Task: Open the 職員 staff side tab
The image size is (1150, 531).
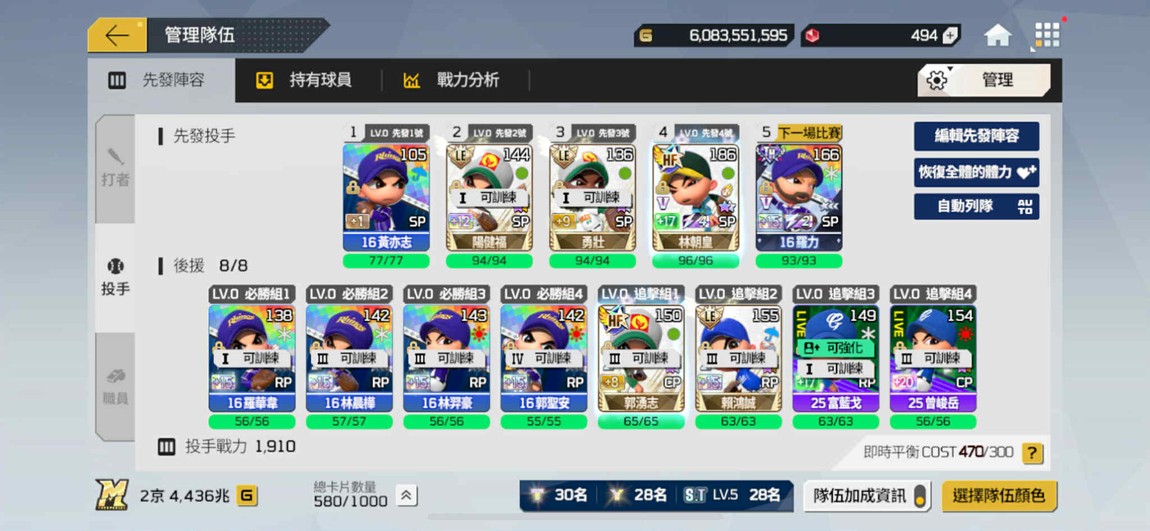Action: (114, 387)
